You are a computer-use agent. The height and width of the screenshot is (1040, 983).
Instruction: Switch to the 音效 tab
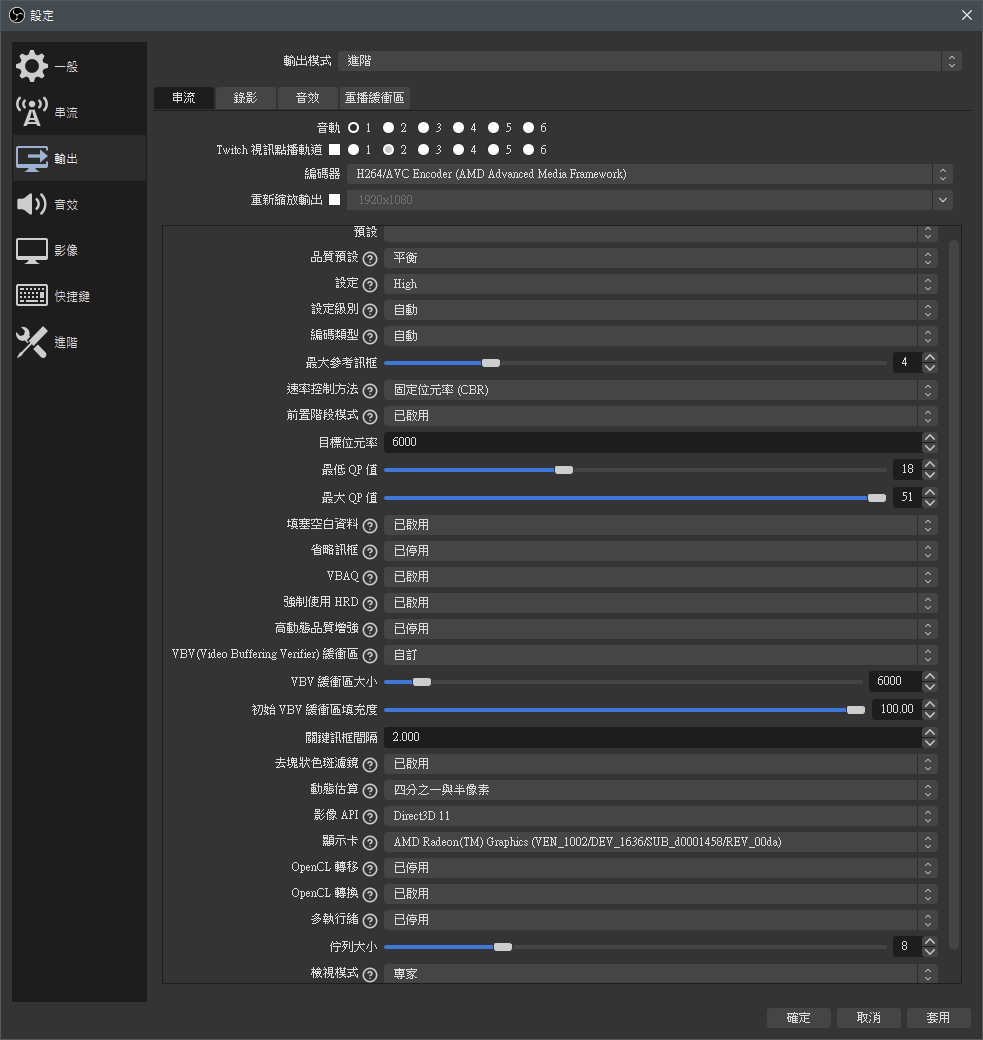click(x=308, y=98)
